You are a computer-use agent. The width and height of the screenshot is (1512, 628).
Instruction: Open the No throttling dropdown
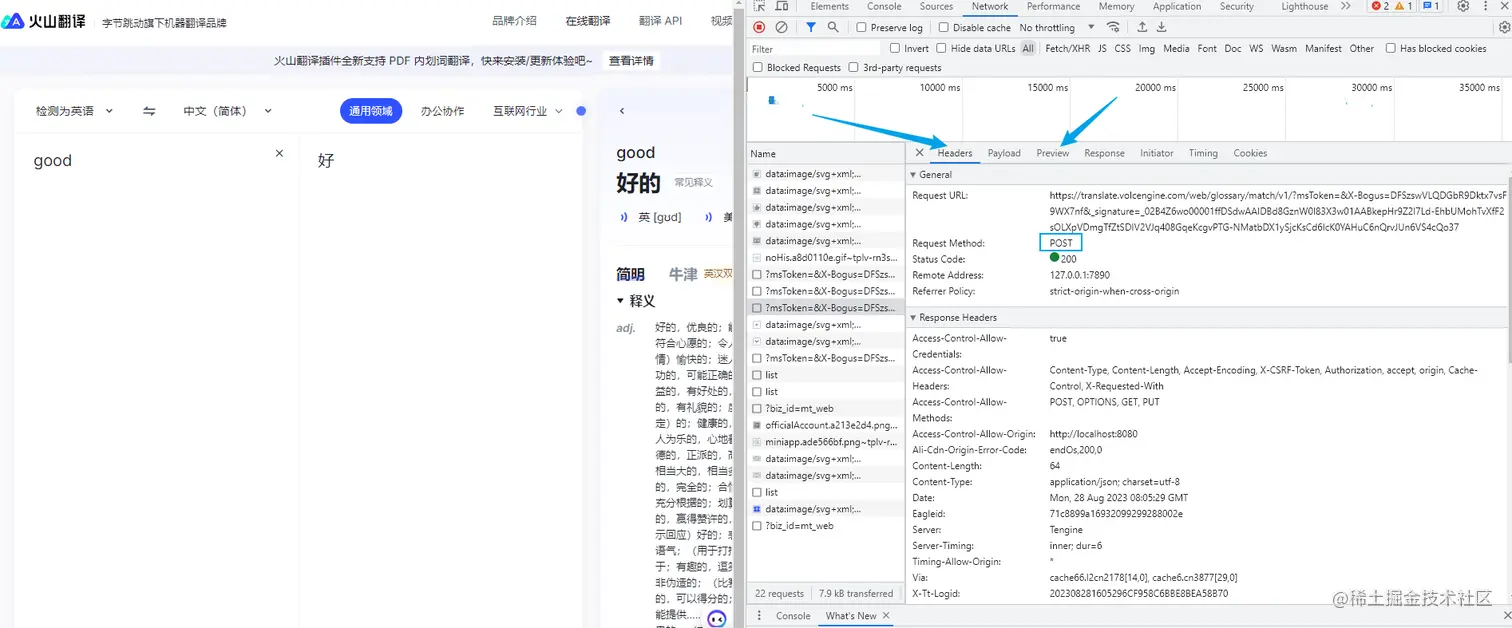1057,28
